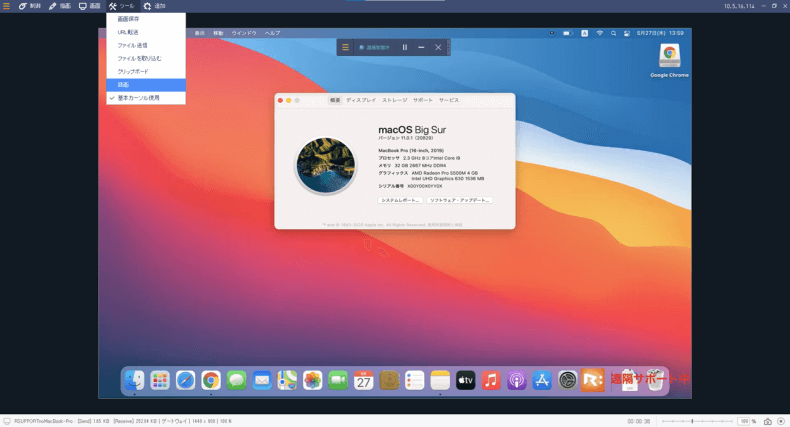This screenshot has width=790, height=427.
Task: Open App Store in the Dock
Action: pyautogui.click(x=542, y=381)
